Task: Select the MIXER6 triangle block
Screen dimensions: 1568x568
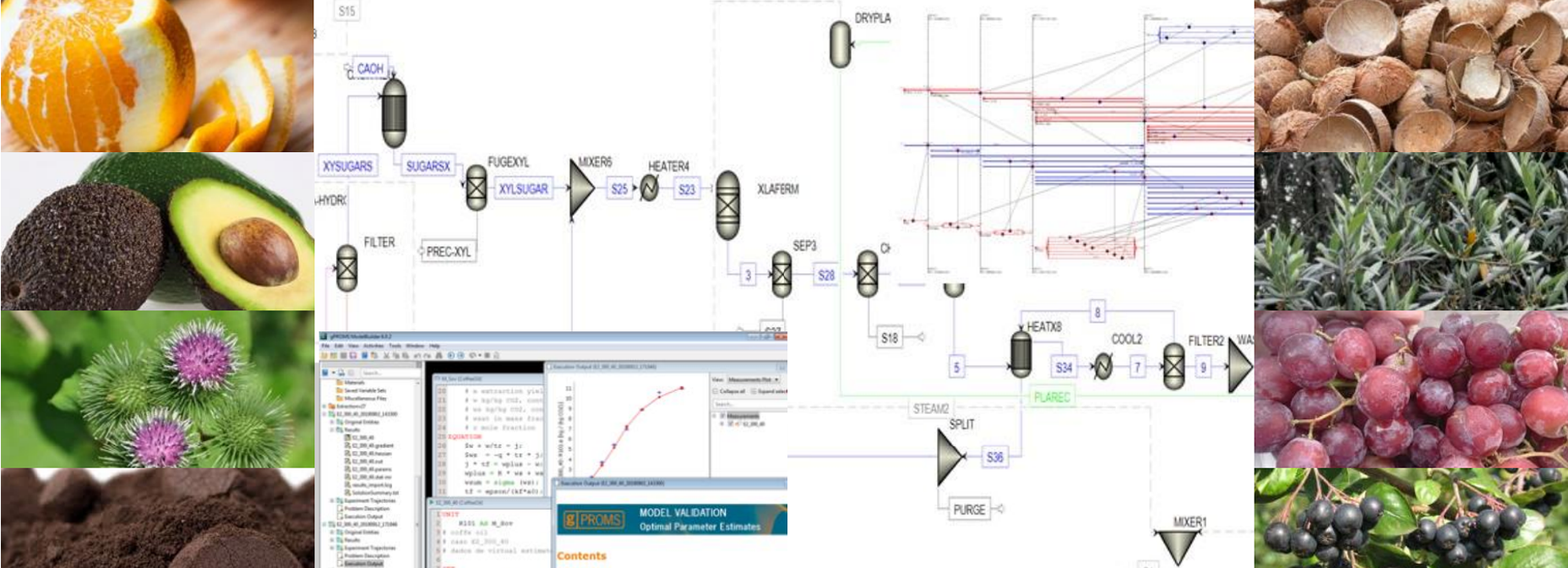Action: point(582,189)
